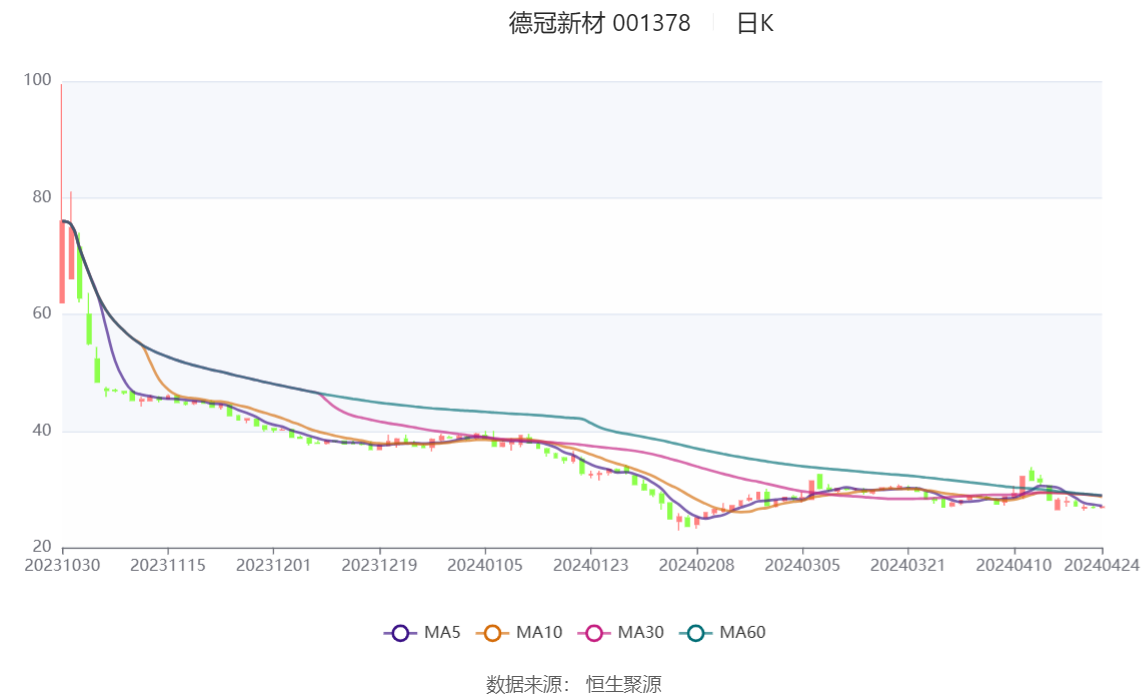1148x699 pixels.
Task: Click the data source text 恒生聚源
Action: (624, 685)
